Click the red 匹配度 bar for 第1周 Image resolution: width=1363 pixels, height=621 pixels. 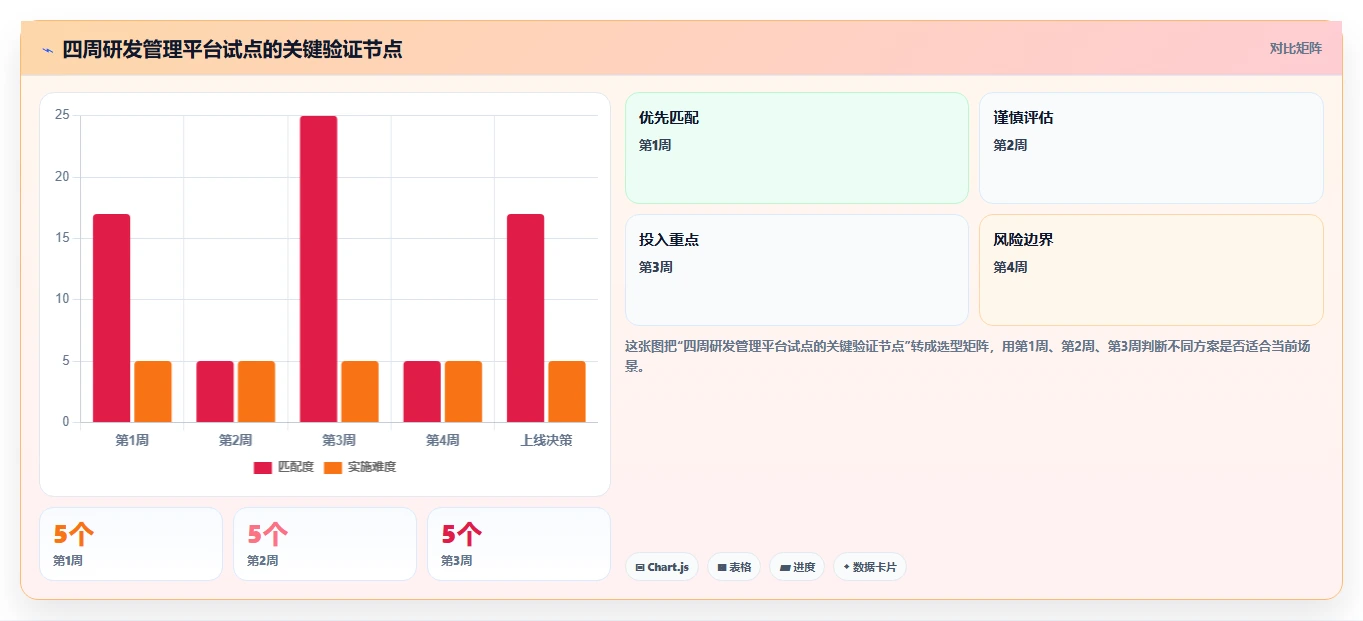point(112,318)
